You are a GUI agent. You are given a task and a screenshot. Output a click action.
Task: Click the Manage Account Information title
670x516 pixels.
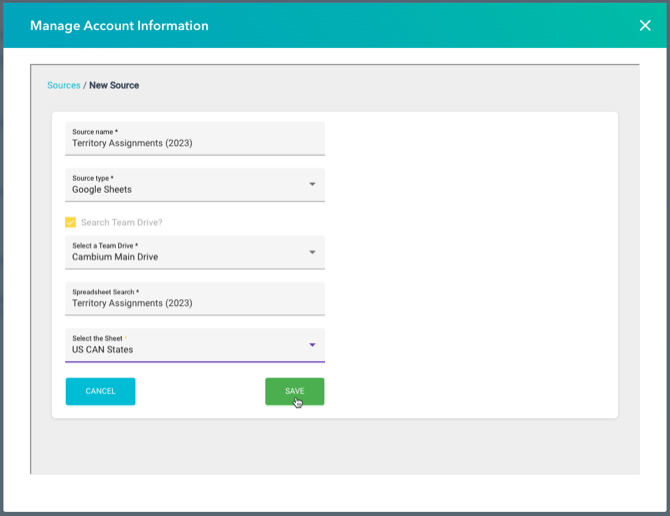point(119,26)
